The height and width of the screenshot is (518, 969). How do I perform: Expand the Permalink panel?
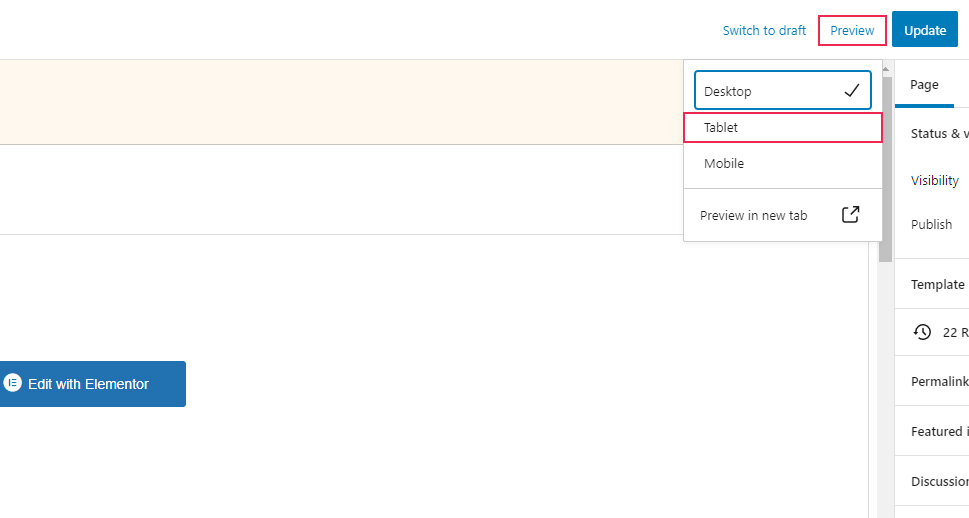coord(939,381)
